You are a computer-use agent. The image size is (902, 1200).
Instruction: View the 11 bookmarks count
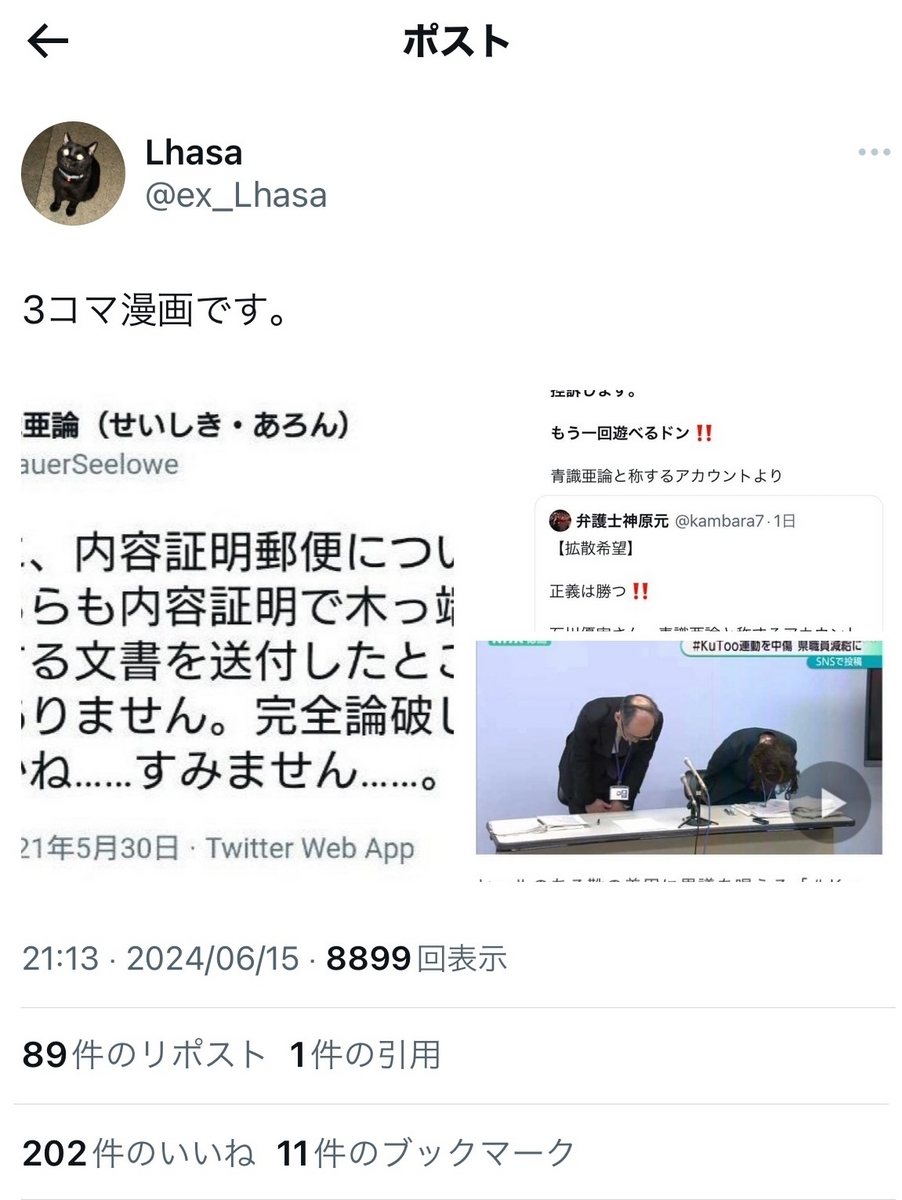click(x=426, y=1153)
